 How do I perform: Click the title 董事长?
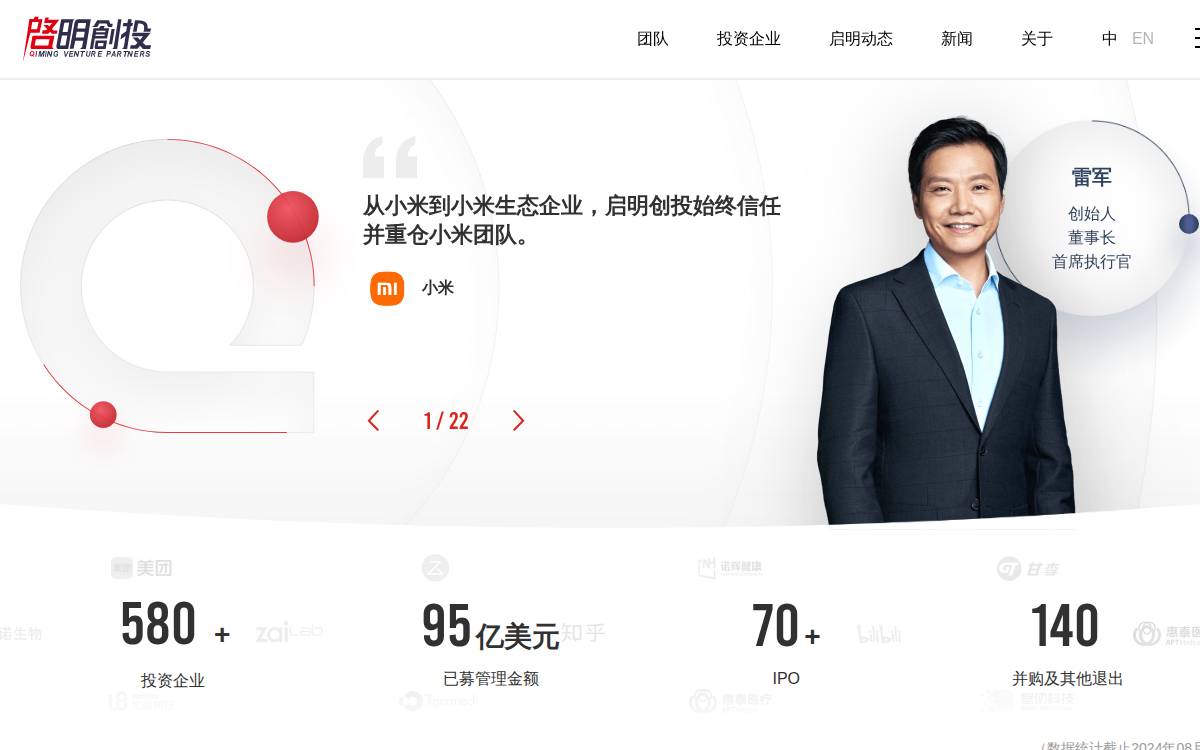pos(1092,237)
